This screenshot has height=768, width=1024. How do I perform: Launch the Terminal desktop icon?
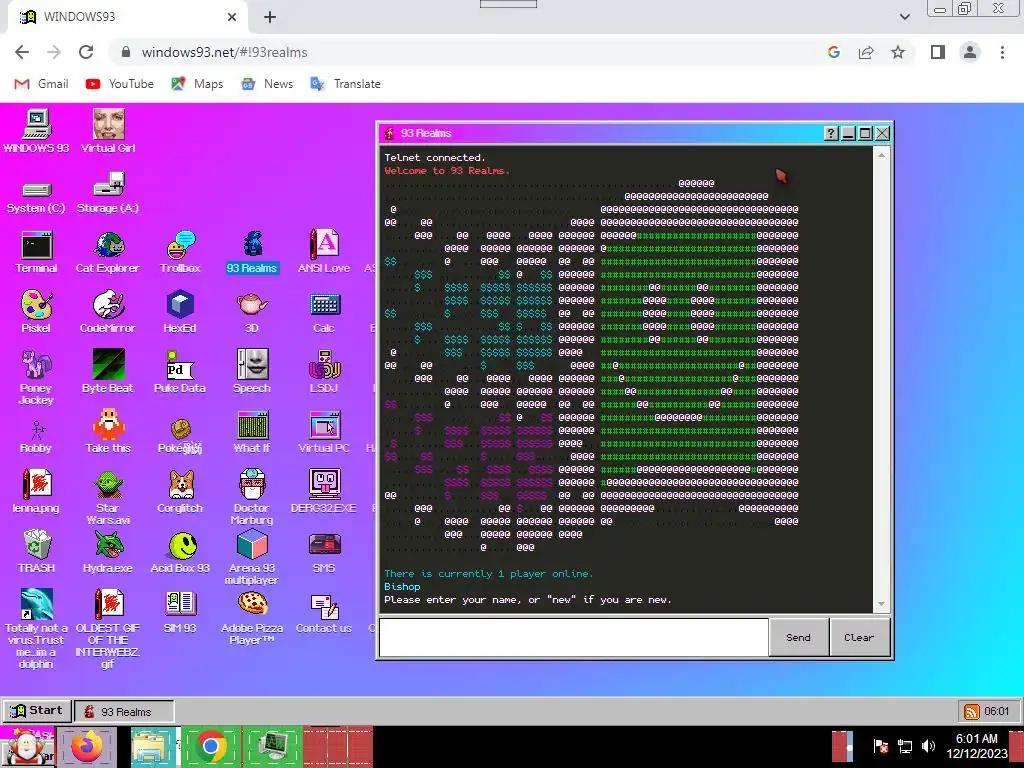click(x=37, y=251)
